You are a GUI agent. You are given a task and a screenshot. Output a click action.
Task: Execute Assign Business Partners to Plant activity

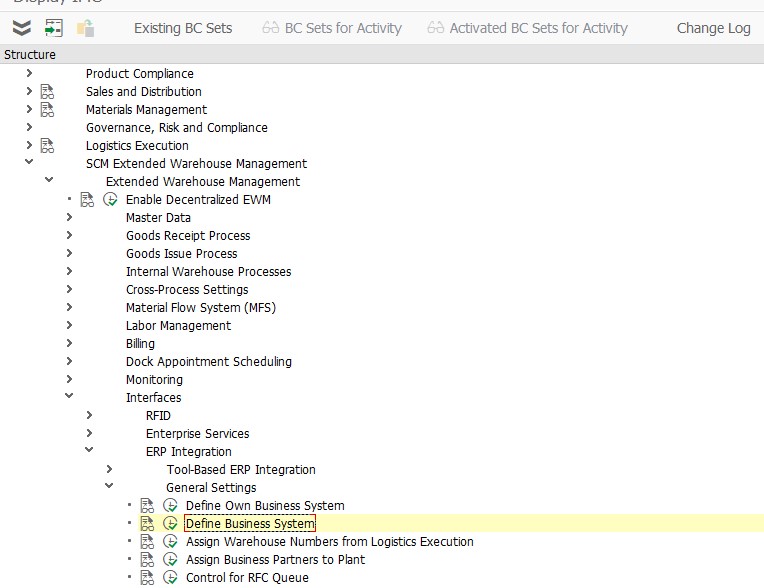[170, 560]
